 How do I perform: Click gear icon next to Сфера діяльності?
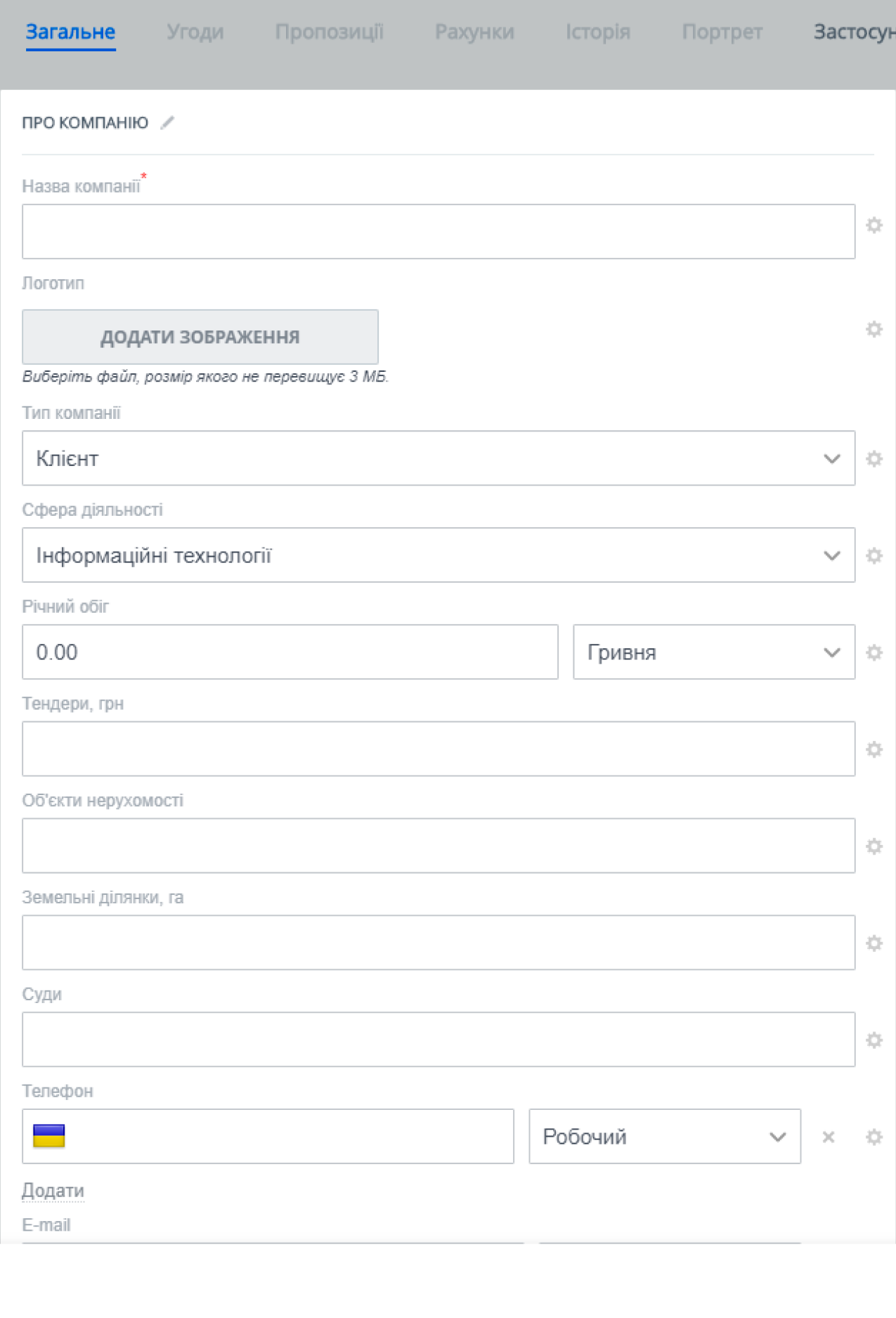pyautogui.click(x=874, y=556)
